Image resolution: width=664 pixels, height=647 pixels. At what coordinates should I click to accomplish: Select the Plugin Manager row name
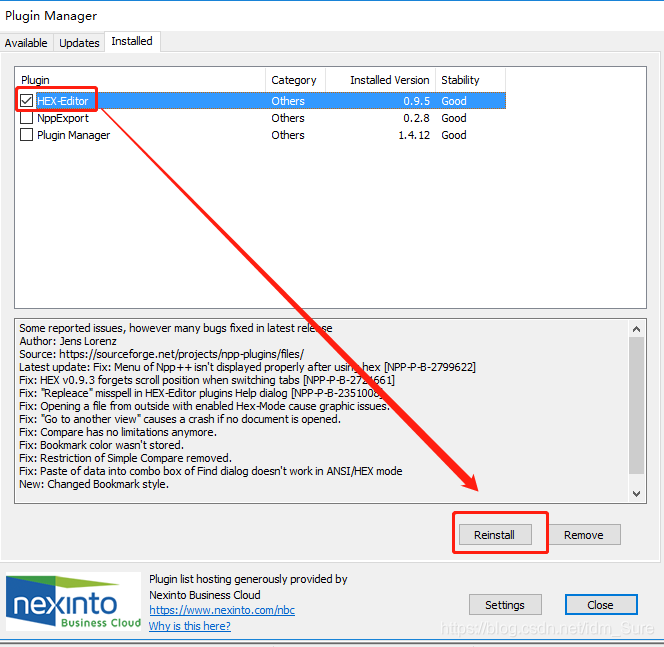(74, 135)
